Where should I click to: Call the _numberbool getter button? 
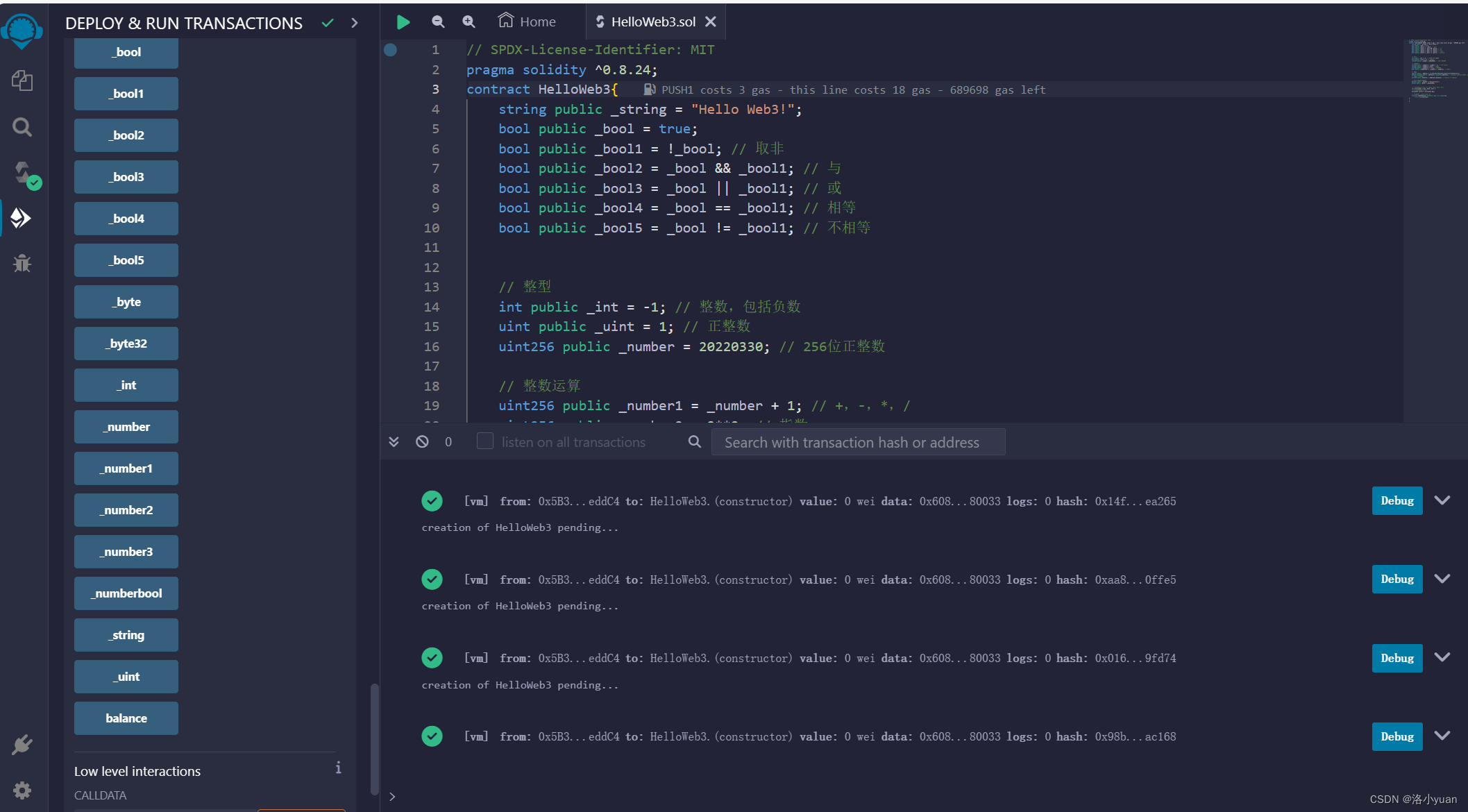[x=126, y=593]
